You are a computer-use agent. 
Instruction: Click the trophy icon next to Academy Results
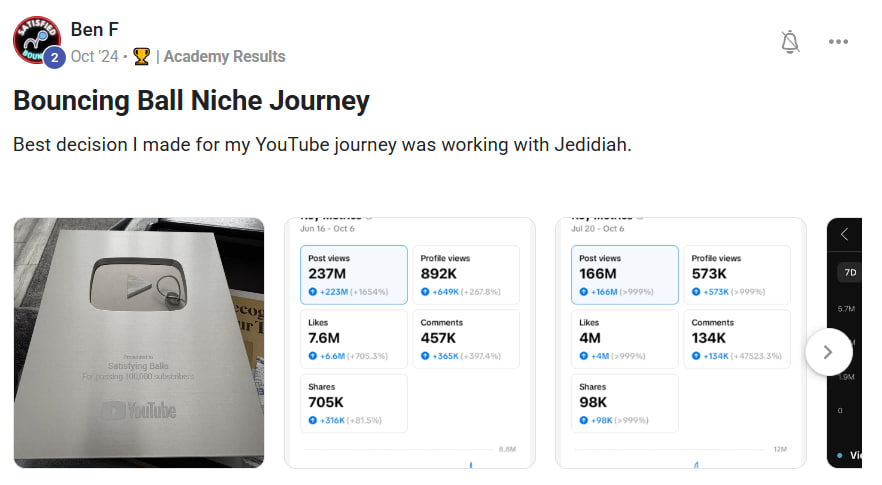click(141, 56)
